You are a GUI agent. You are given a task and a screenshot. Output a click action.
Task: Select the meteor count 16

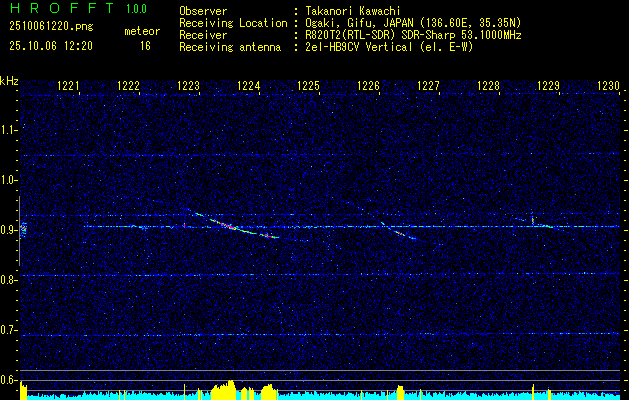tap(145, 46)
